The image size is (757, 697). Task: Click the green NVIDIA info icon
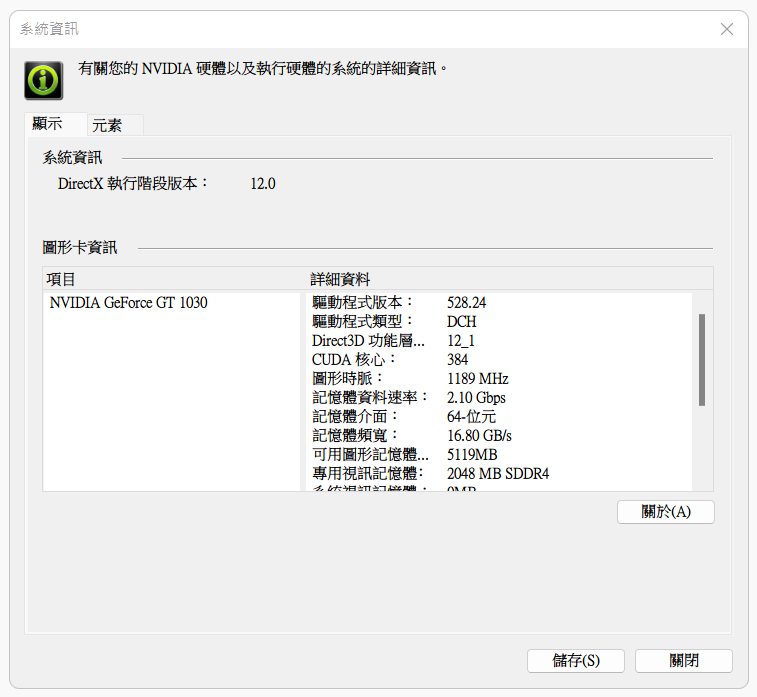click(43, 80)
